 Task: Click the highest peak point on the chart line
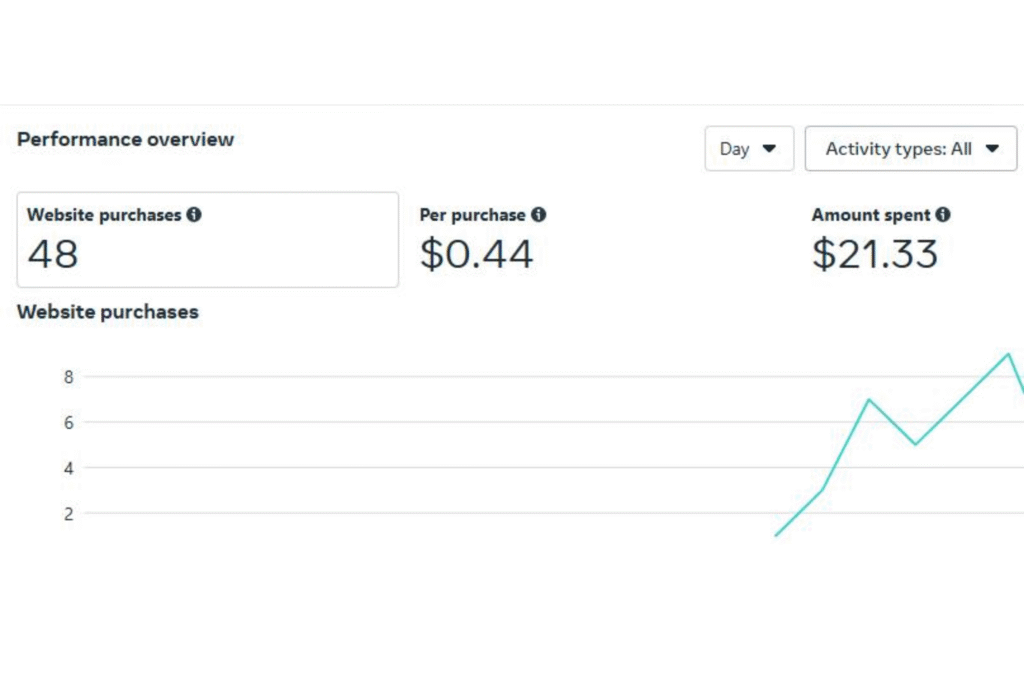1008,354
